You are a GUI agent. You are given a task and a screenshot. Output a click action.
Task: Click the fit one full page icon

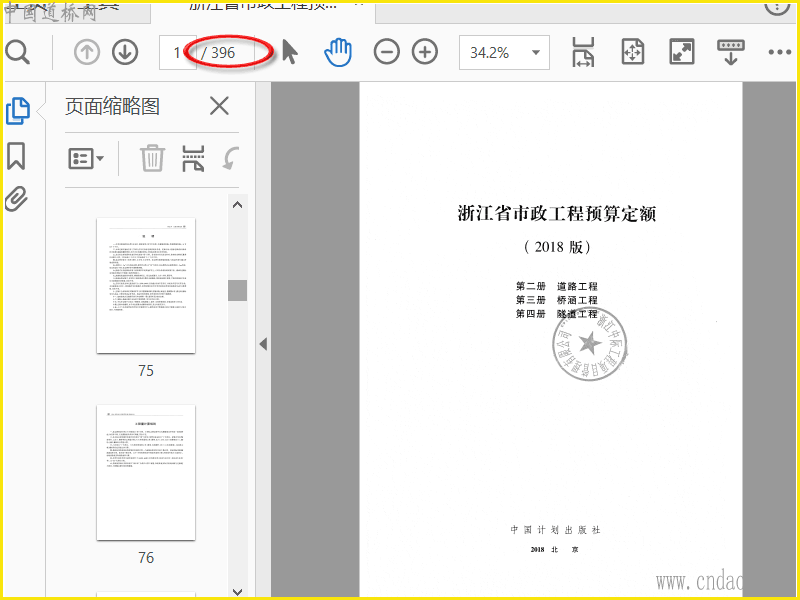click(633, 52)
